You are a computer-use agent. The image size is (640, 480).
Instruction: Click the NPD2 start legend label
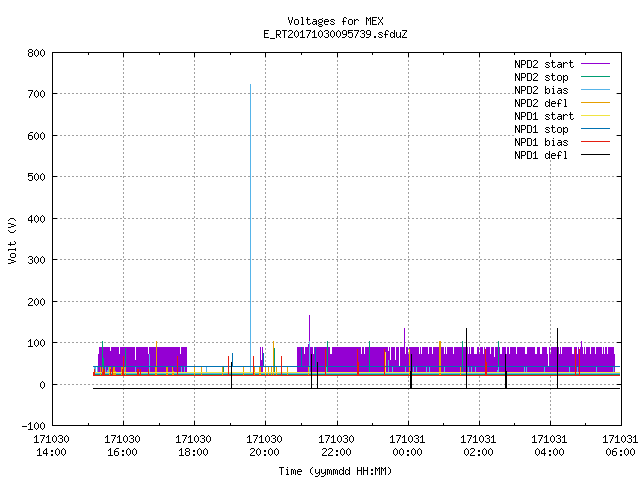pyautogui.click(x=544, y=64)
